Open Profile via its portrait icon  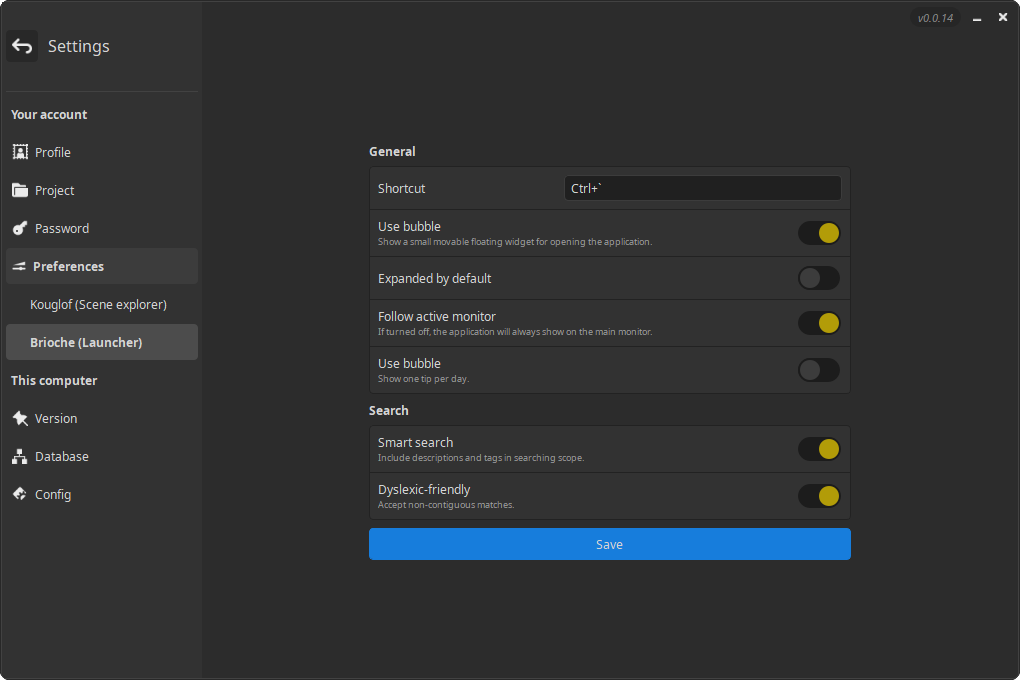point(20,152)
